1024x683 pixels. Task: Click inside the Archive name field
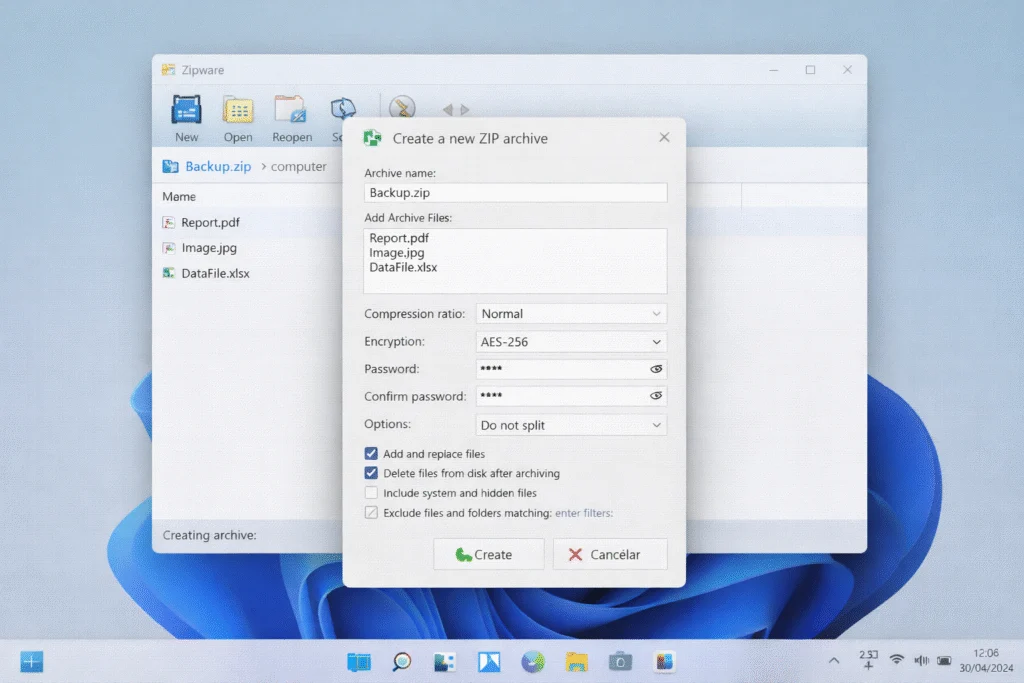(x=515, y=192)
